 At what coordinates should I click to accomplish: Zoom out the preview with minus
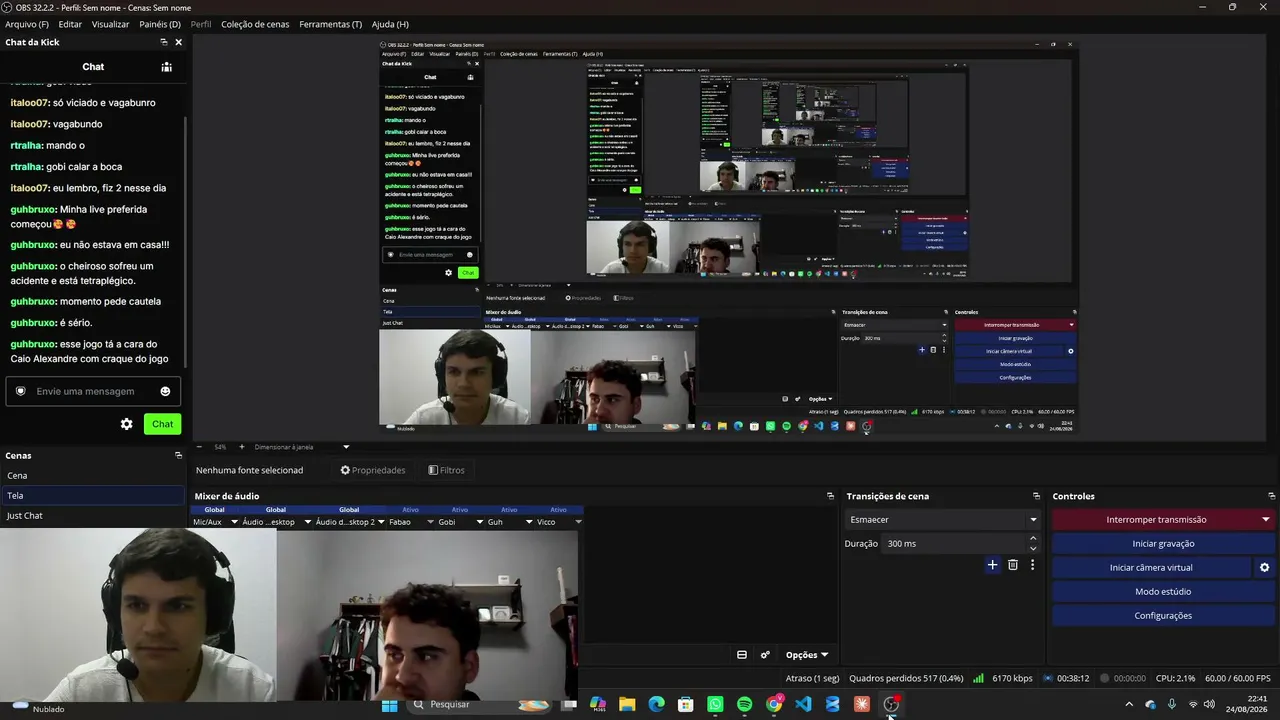pos(198,447)
